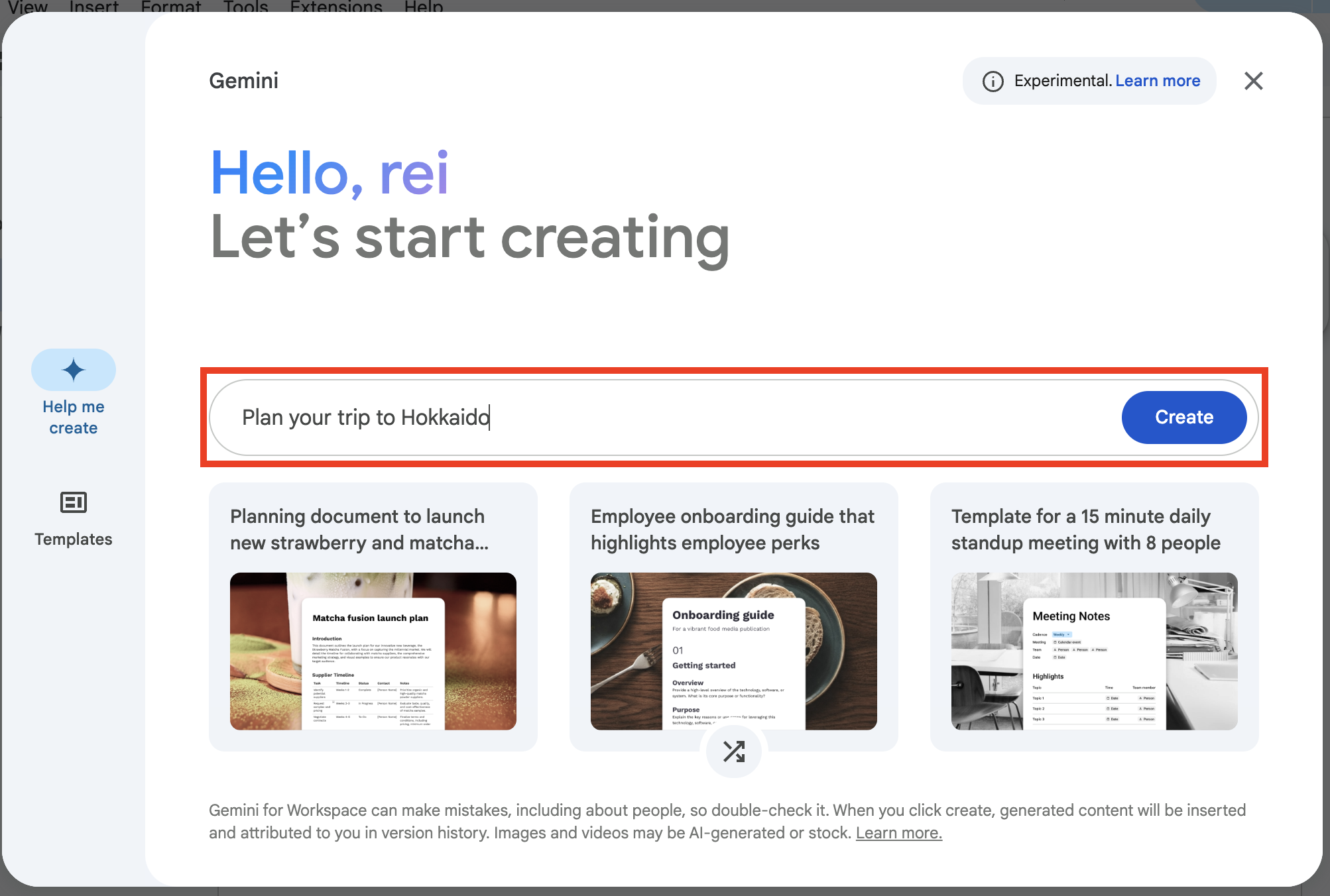Viewport: 1330px width, 896px height.
Task: Follow the Learn more link in the disclaimer text
Action: click(898, 832)
